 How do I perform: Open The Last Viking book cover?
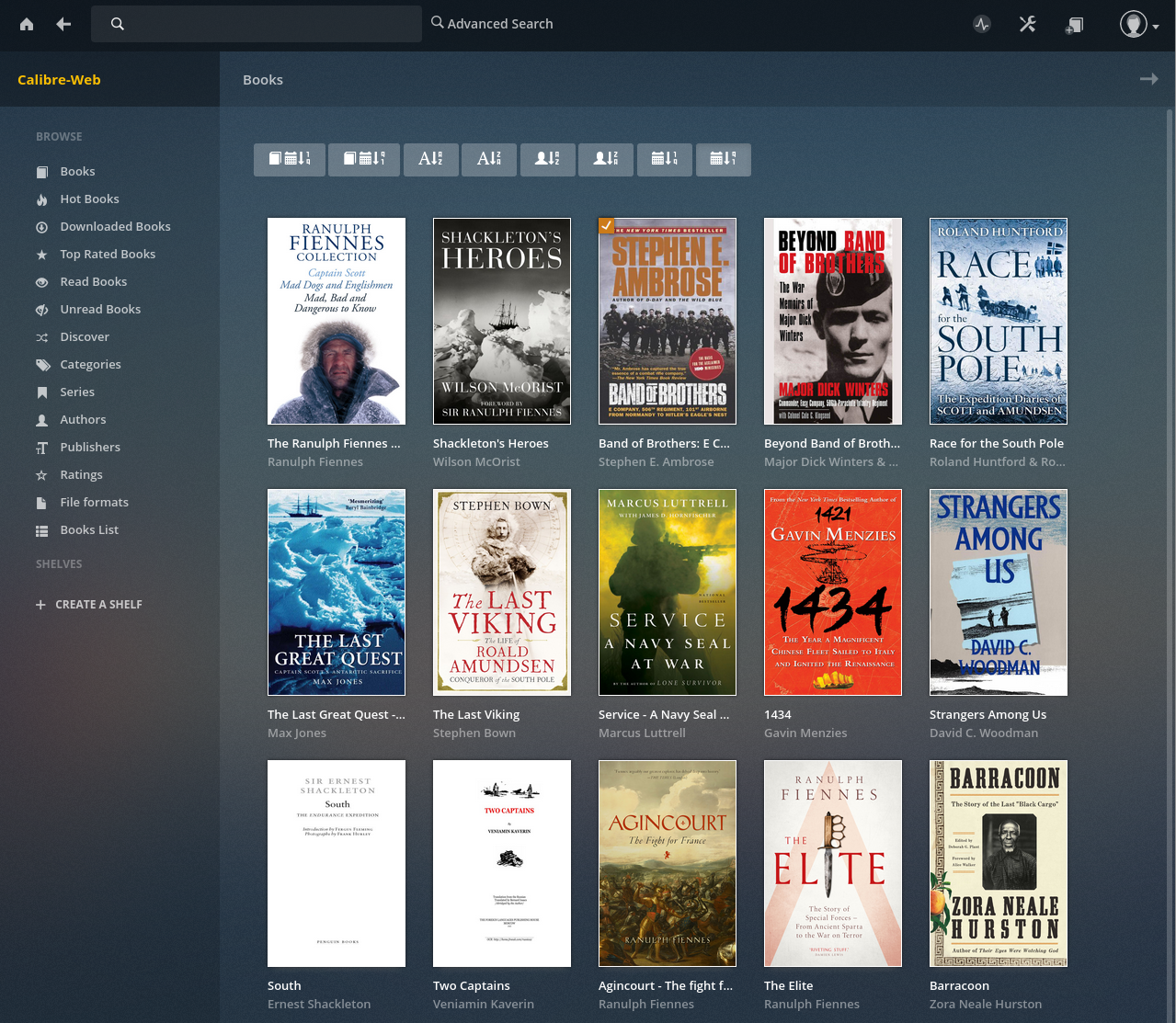point(502,592)
